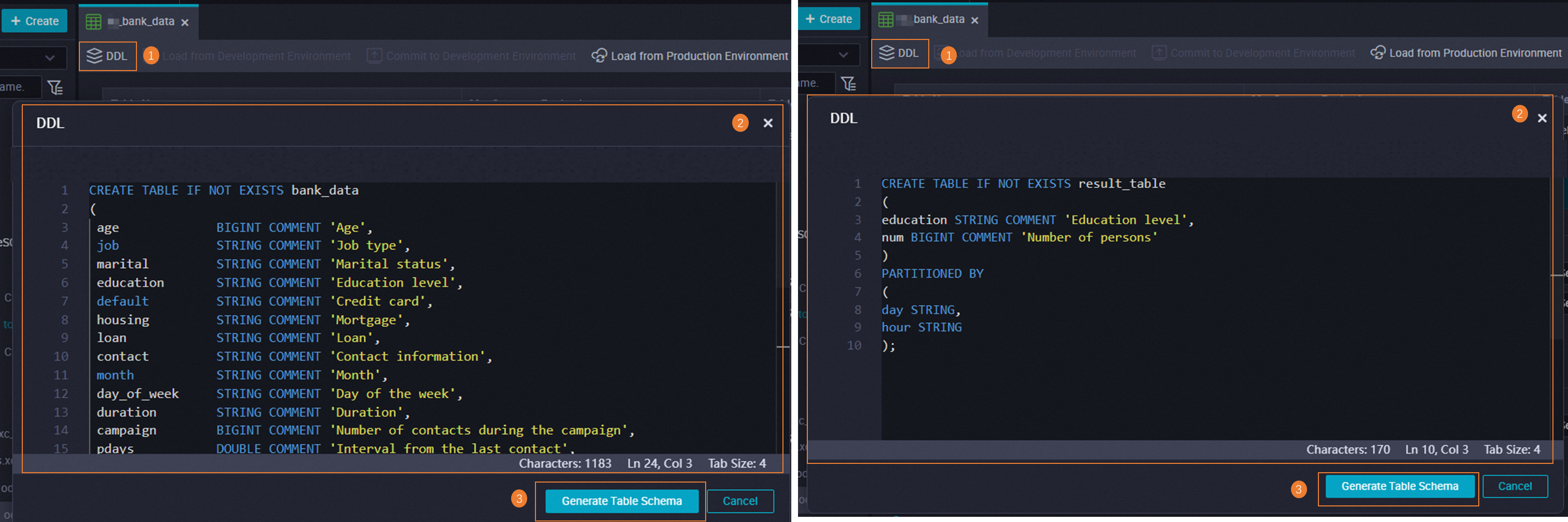Click left Load from Production Environment cloud icon
Viewport: 1568px width, 522px height.
coord(599,56)
